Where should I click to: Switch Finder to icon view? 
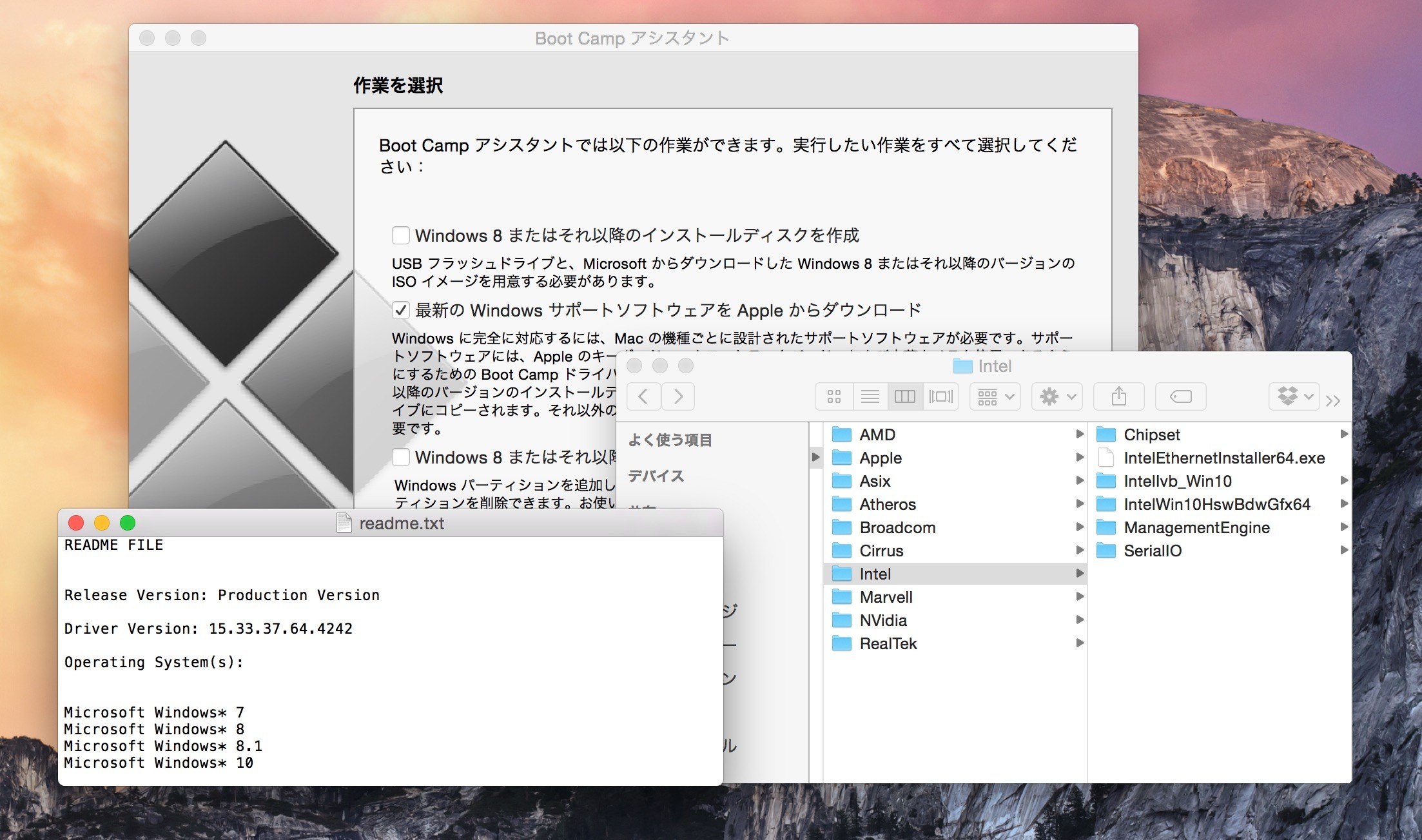(x=833, y=396)
